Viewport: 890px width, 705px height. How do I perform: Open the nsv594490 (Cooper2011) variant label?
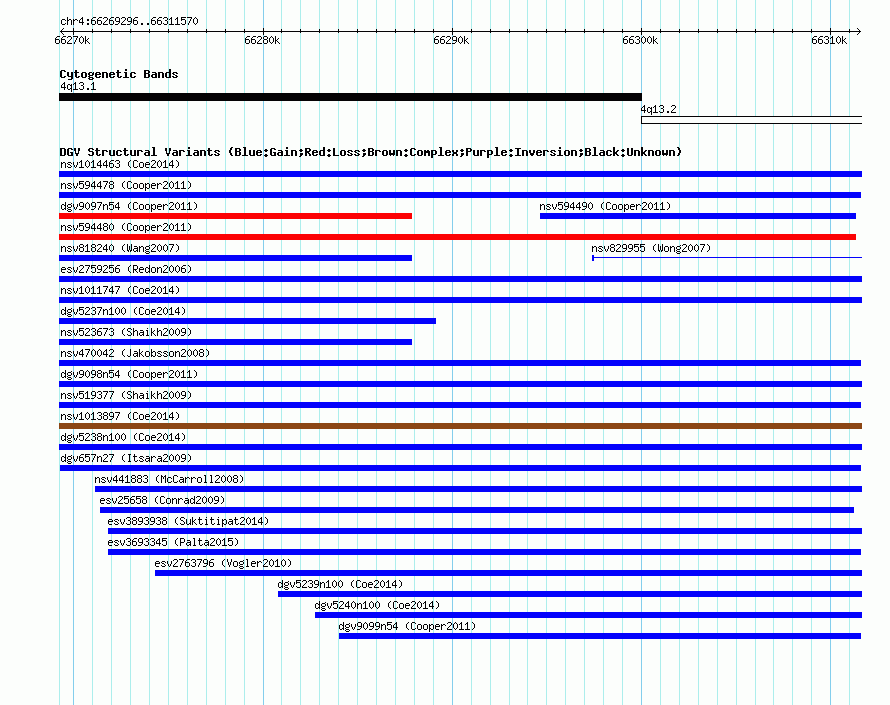click(x=605, y=206)
